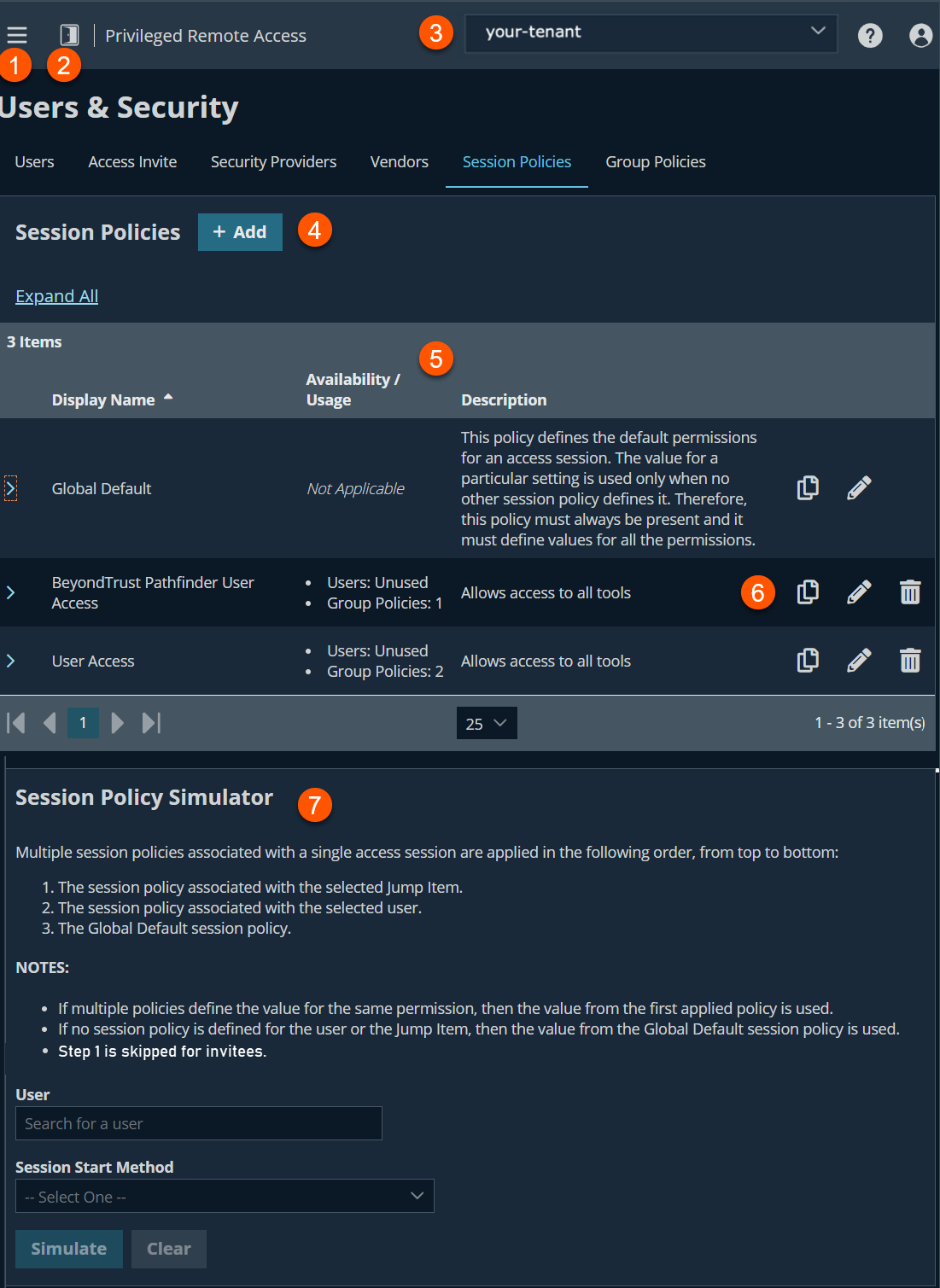Image resolution: width=940 pixels, height=1288 pixels.
Task: Click the Add session policy button
Action: pyautogui.click(x=240, y=231)
